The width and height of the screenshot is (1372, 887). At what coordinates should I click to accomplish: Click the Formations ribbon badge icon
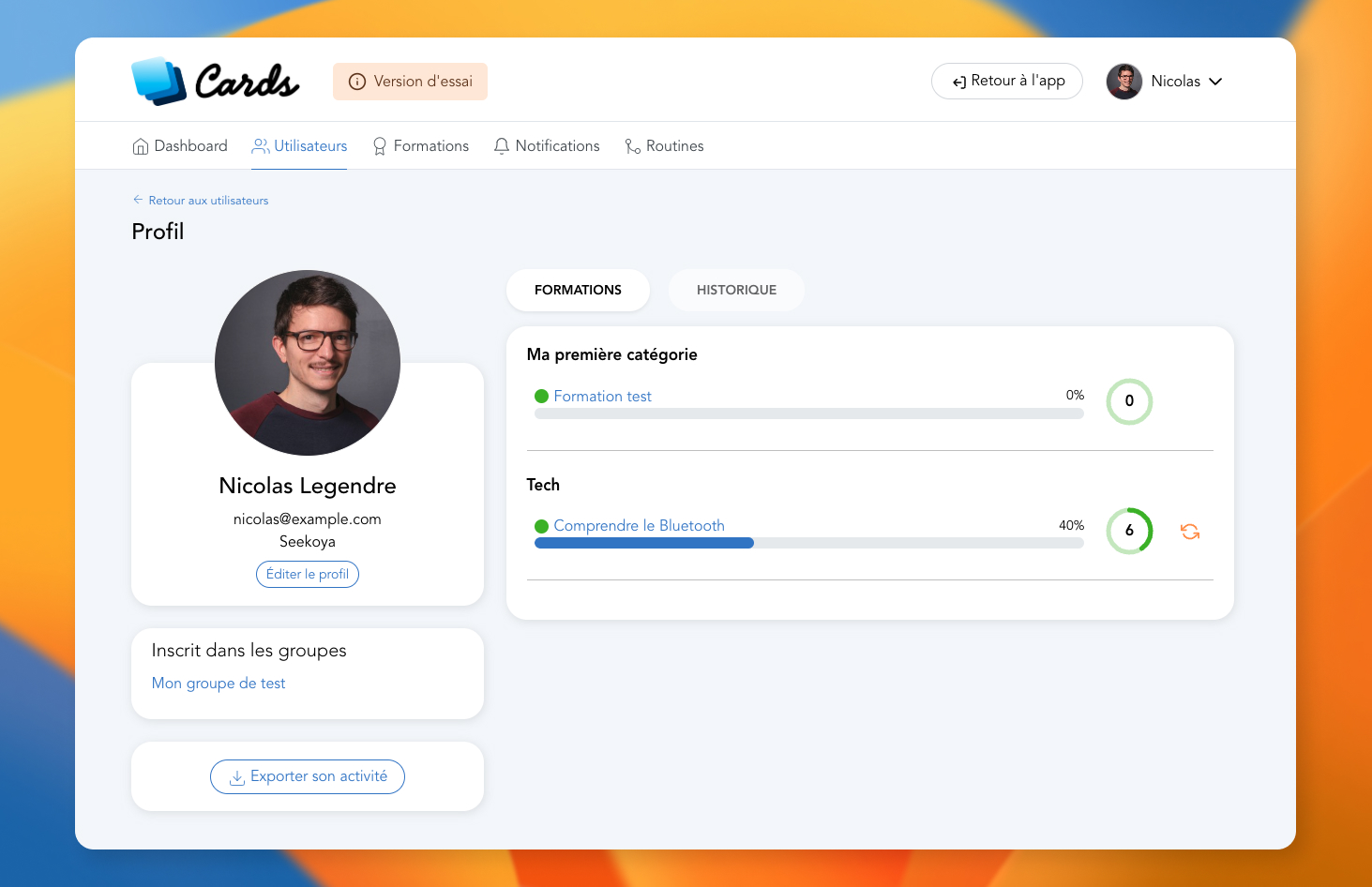380,146
